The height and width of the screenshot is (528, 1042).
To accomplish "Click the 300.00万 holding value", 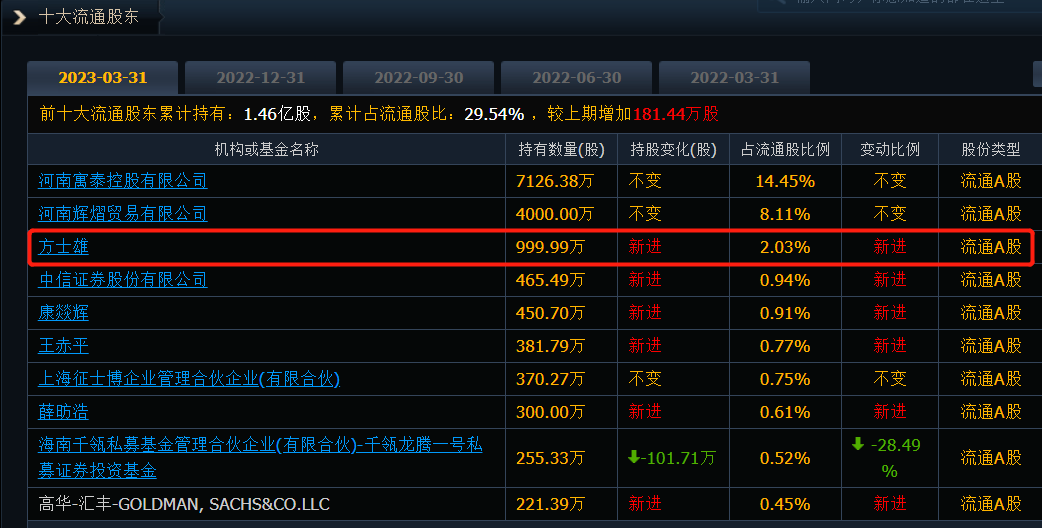I will click(550, 412).
